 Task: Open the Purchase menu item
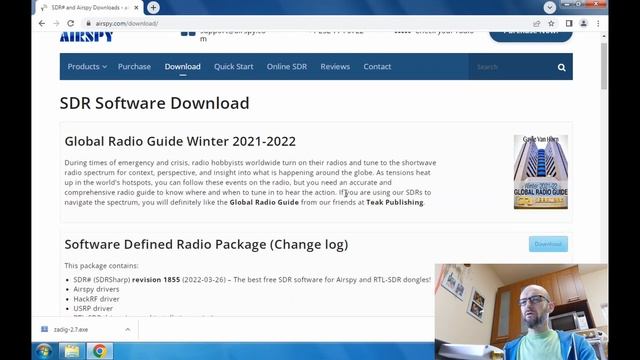[x=134, y=67]
